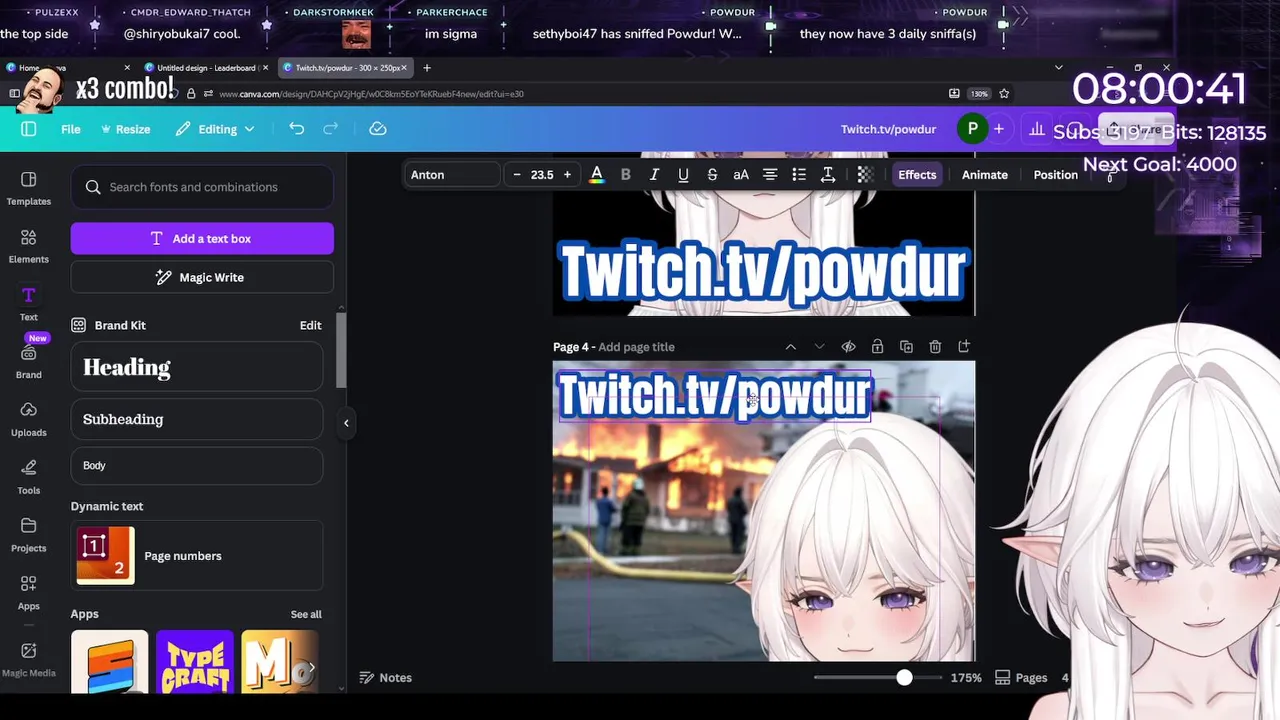This screenshot has width=1280, height=720.
Task: Delete Page 4 with trash icon
Action: coord(935,347)
